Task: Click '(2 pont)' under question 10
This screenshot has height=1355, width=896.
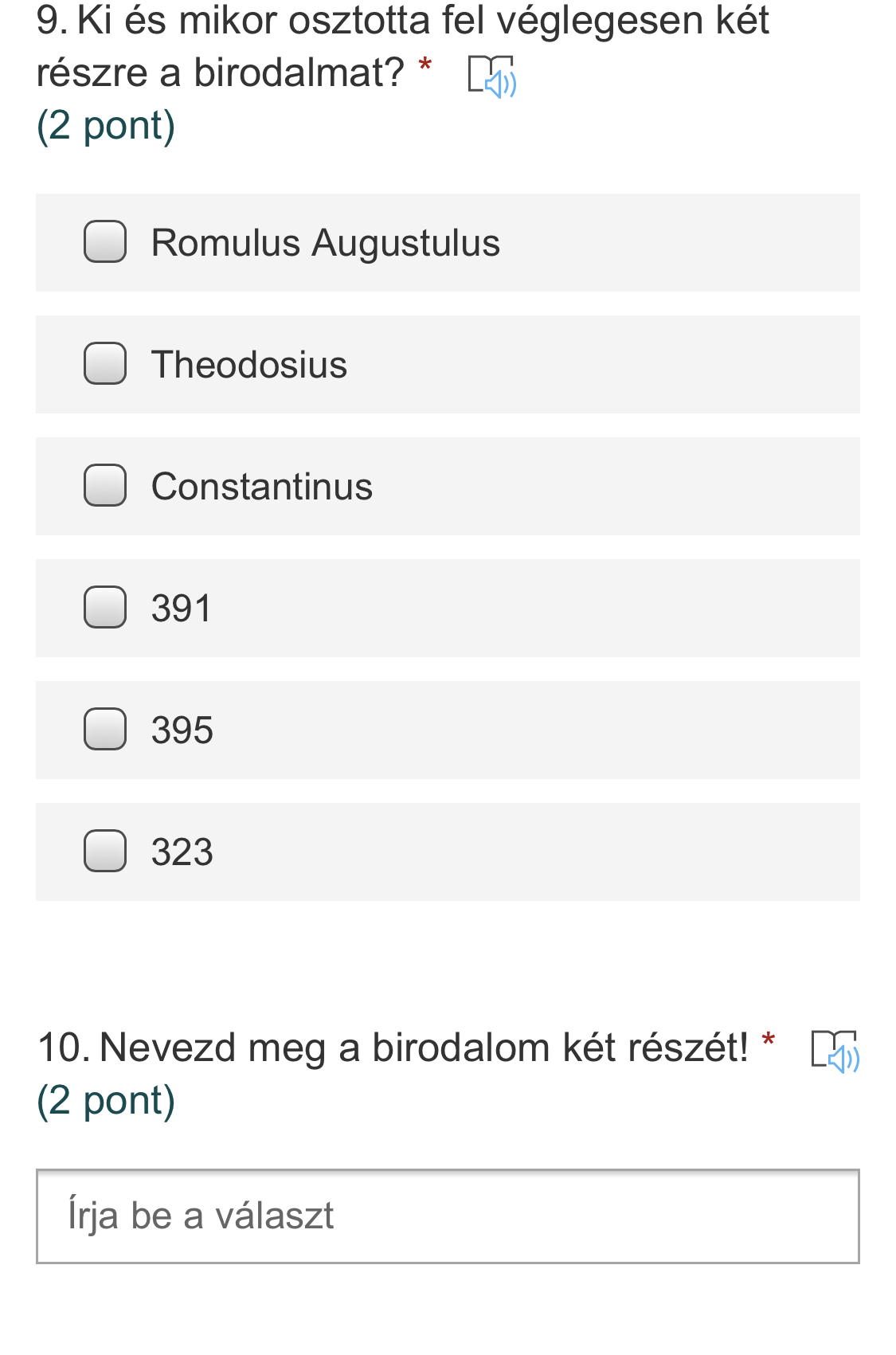Action: 106,1101
